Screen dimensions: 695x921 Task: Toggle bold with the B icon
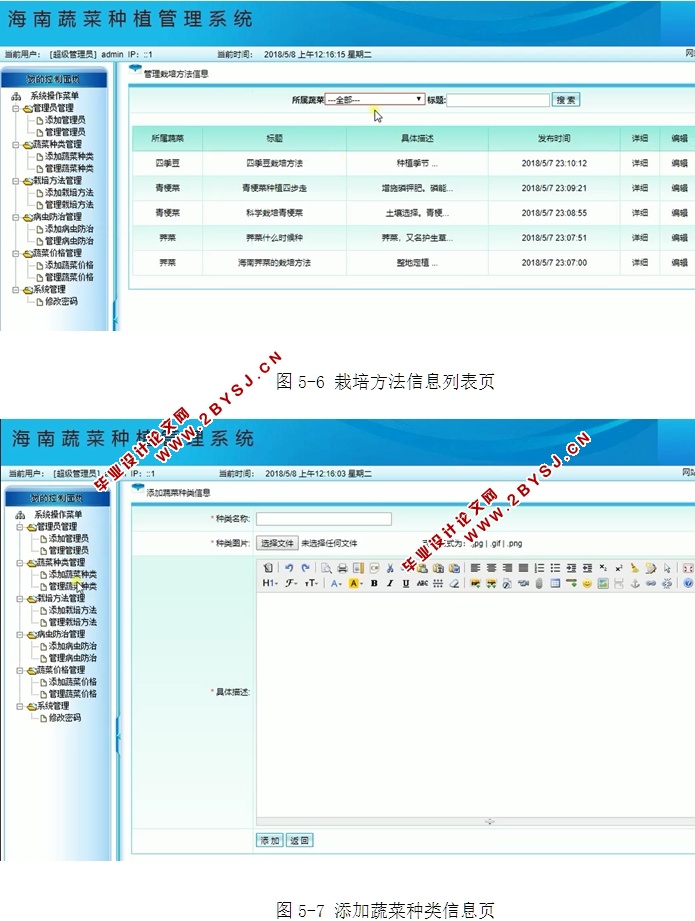click(374, 583)
